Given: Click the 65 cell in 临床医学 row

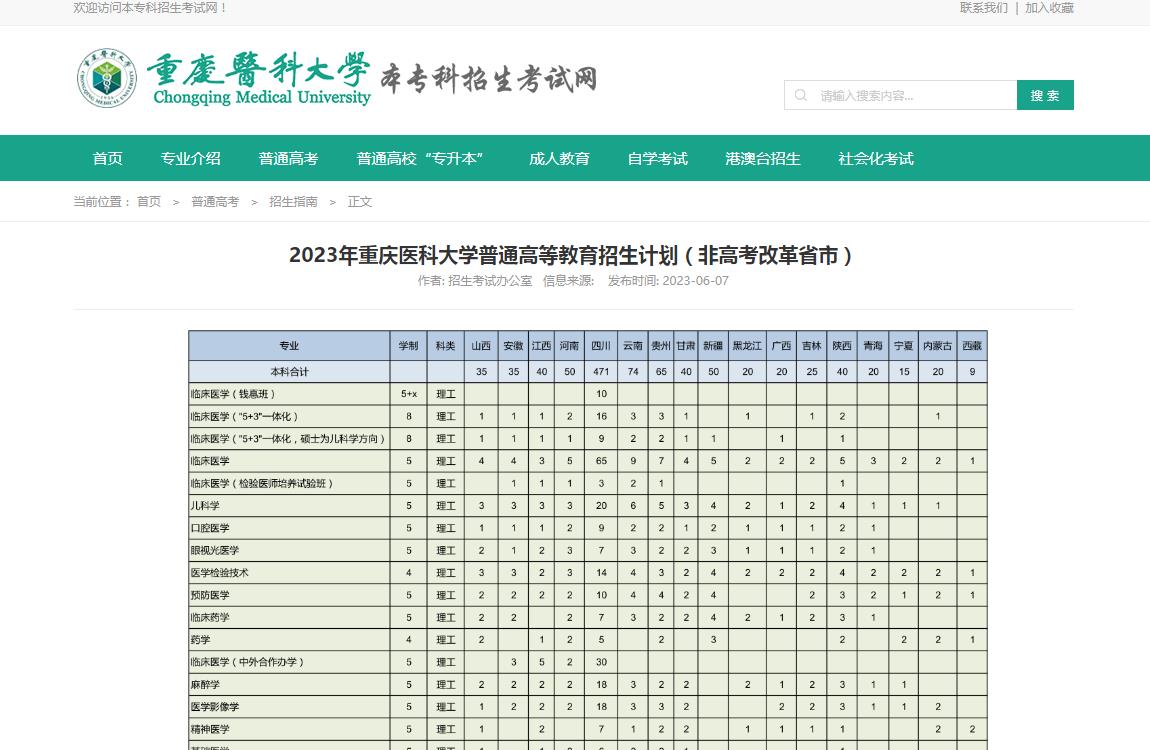Looking at the screenshot, I should (x=601, y=461).
